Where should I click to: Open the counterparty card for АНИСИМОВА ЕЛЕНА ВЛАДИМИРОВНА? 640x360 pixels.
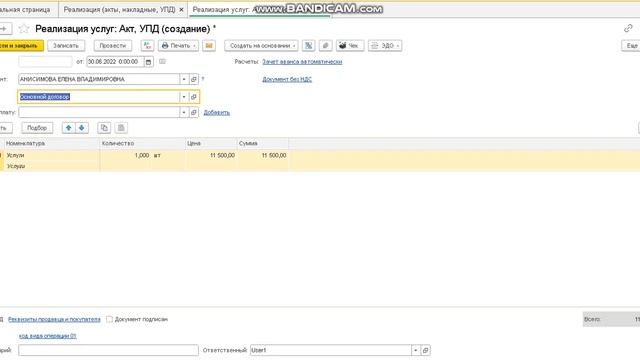(194, 79)
